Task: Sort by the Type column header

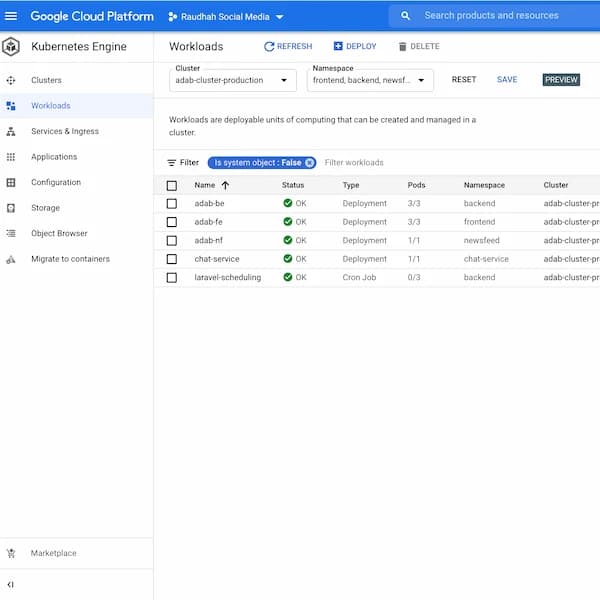Action: click(x=351, y=185)
